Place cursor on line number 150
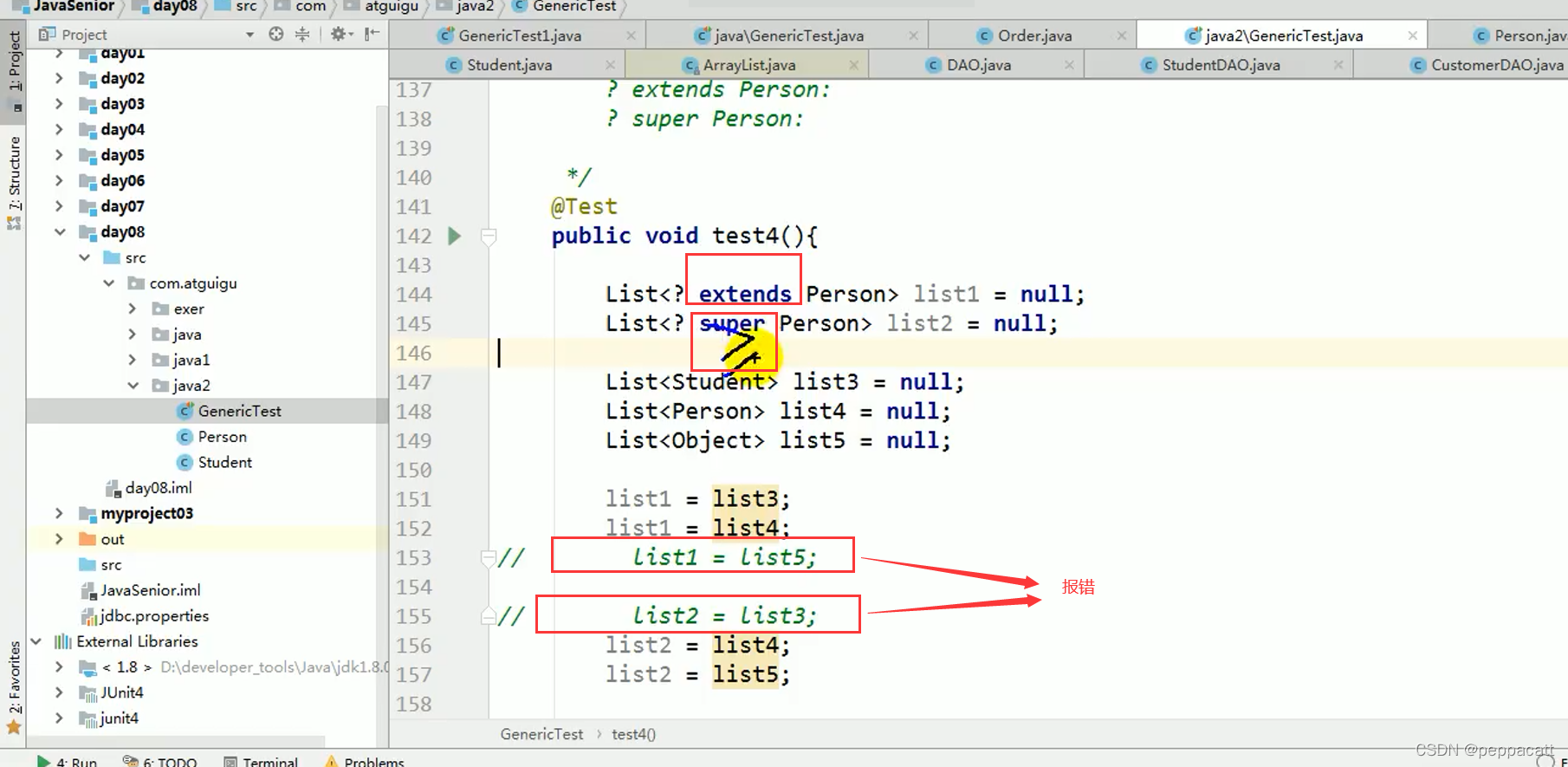 coord(414,470)
